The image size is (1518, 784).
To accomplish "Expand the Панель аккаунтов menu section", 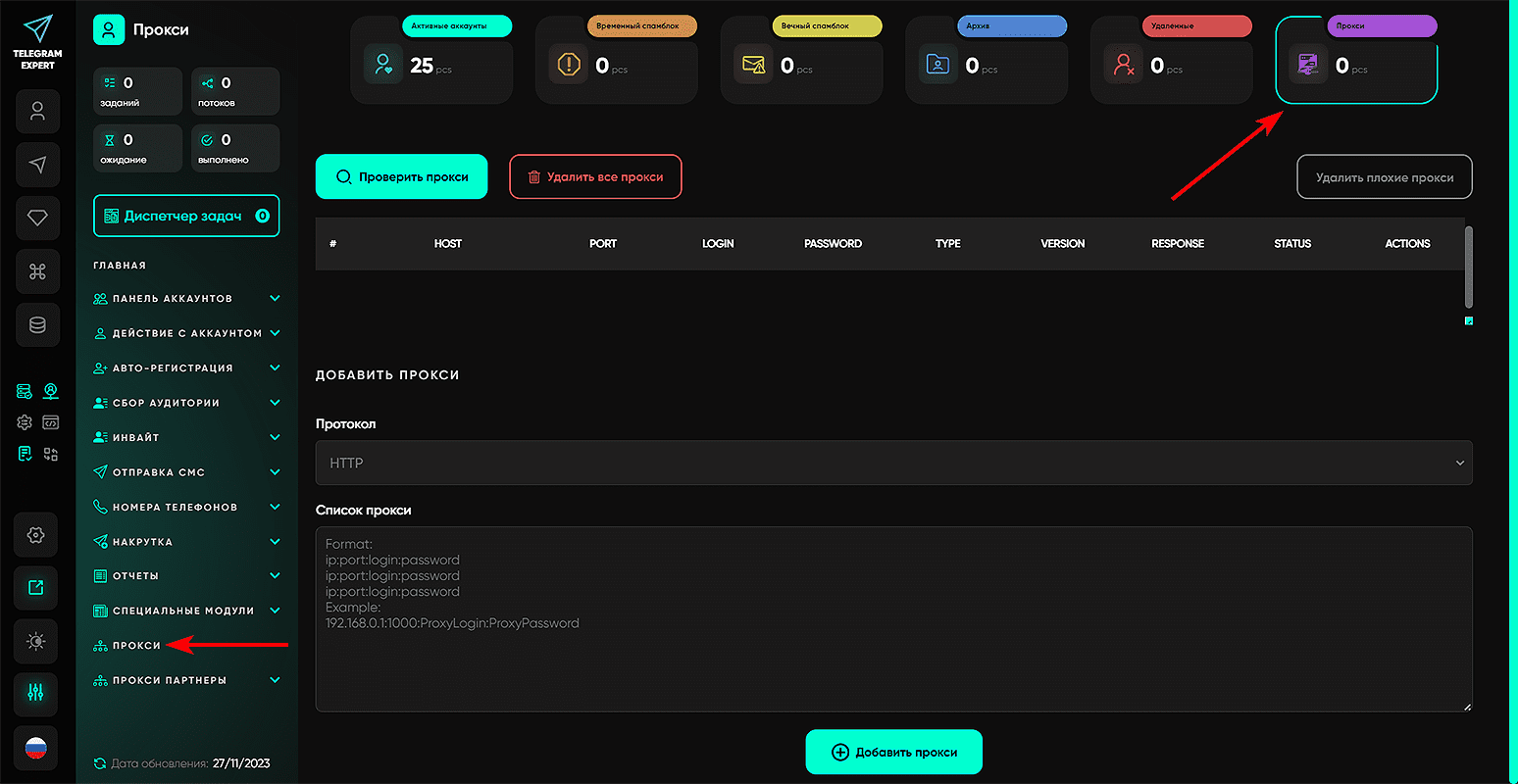I will (186, 299).
